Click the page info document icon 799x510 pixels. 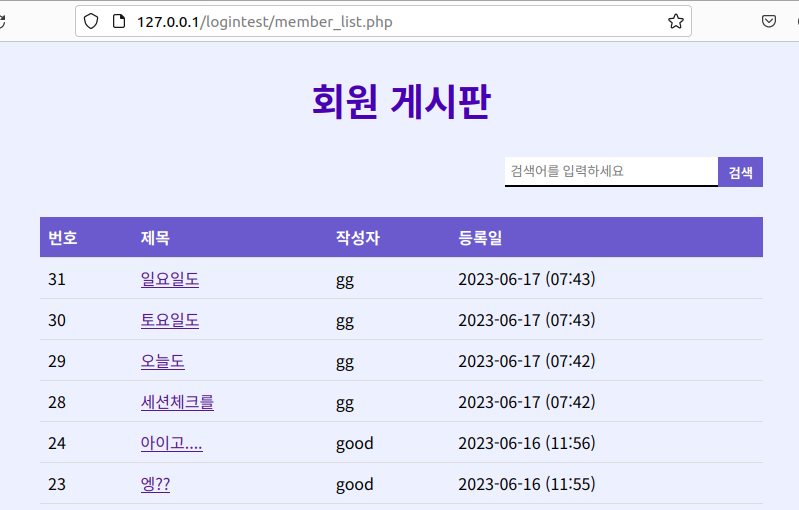coord(119,21)
